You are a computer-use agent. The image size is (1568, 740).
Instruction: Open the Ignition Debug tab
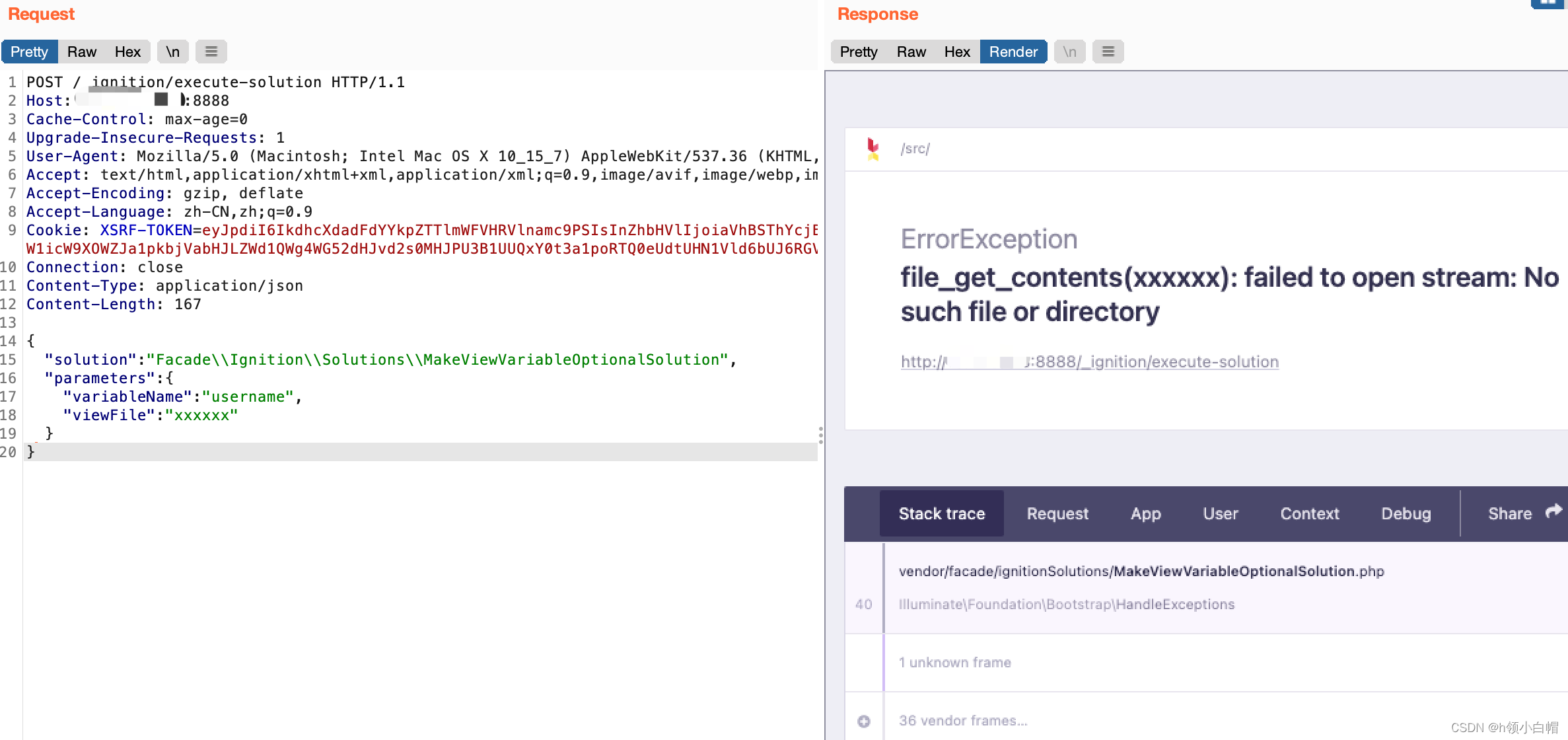coord(1406,514)
